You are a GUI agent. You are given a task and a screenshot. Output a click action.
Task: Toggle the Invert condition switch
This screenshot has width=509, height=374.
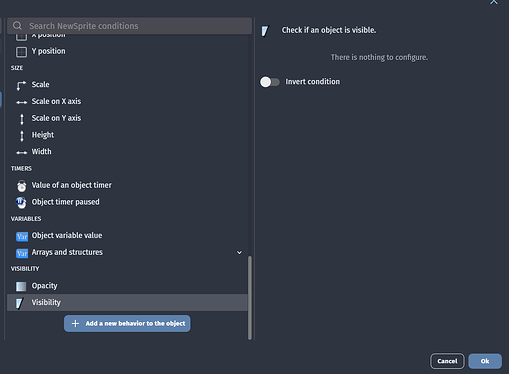pos(270,82)
